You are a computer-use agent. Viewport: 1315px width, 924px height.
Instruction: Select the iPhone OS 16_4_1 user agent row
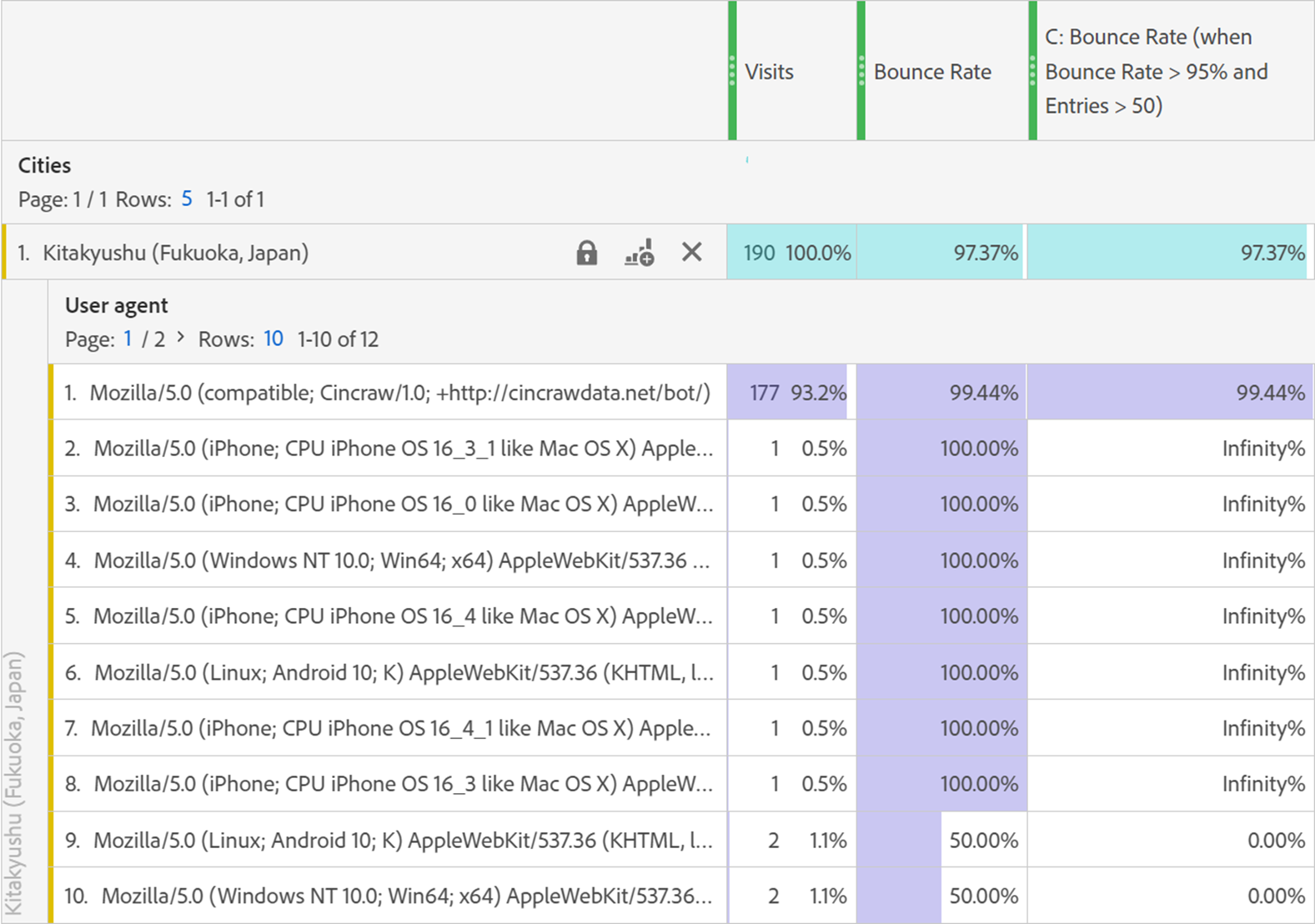point(388,728)
